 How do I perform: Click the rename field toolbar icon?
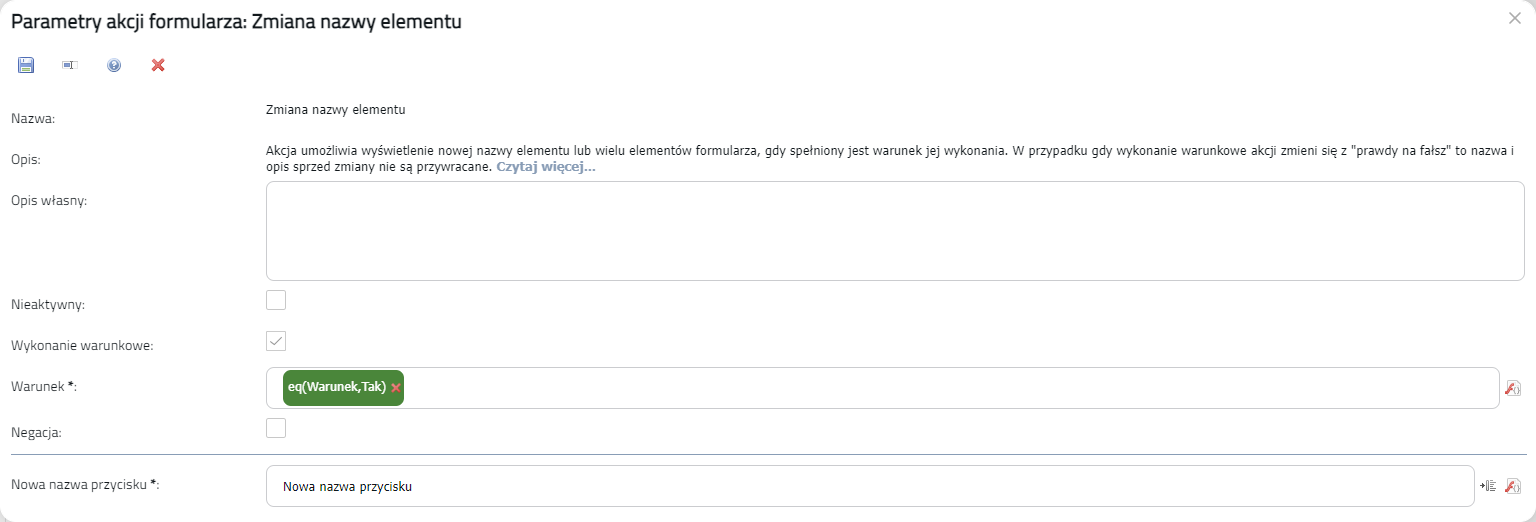pos(69,65)
